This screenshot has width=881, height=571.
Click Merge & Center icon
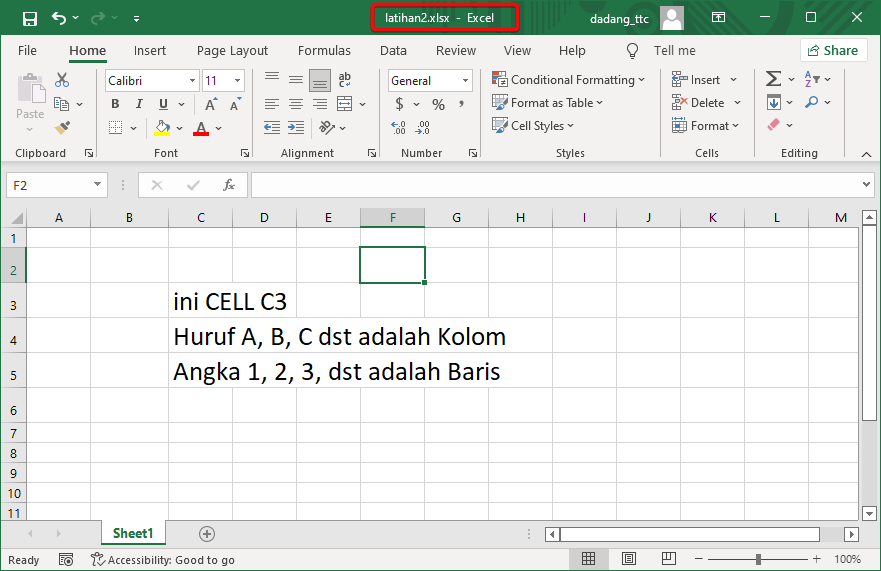click(x=344, y=104)
